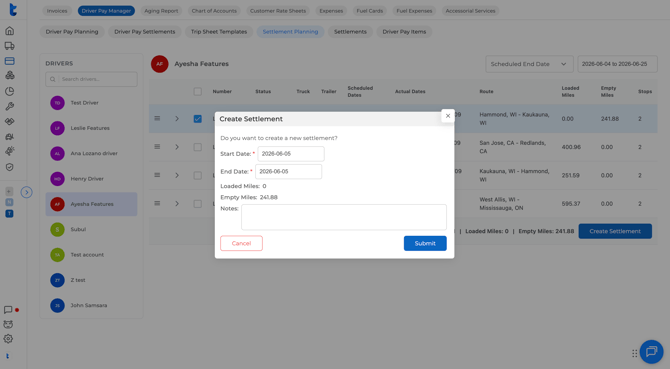
Task: Click the Search drivers input
Action: 91,79
